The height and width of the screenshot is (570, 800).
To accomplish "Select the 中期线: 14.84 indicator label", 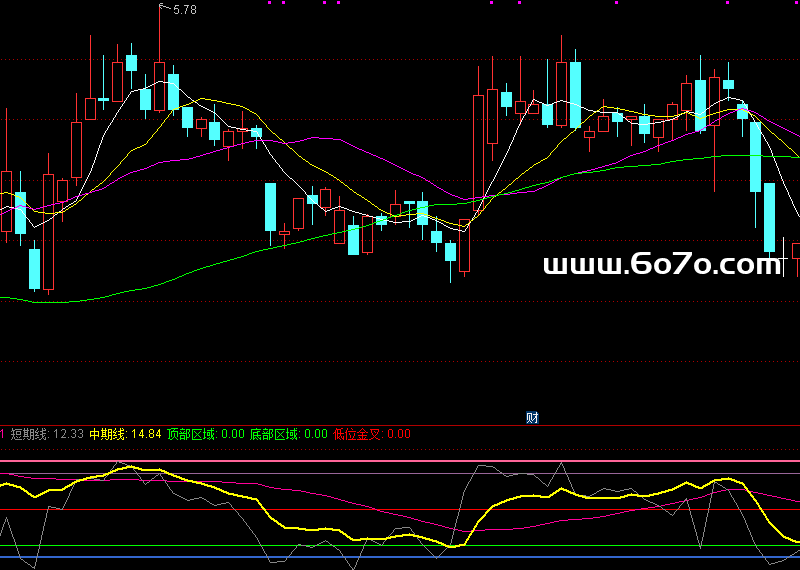I will [x=126, y=434].
